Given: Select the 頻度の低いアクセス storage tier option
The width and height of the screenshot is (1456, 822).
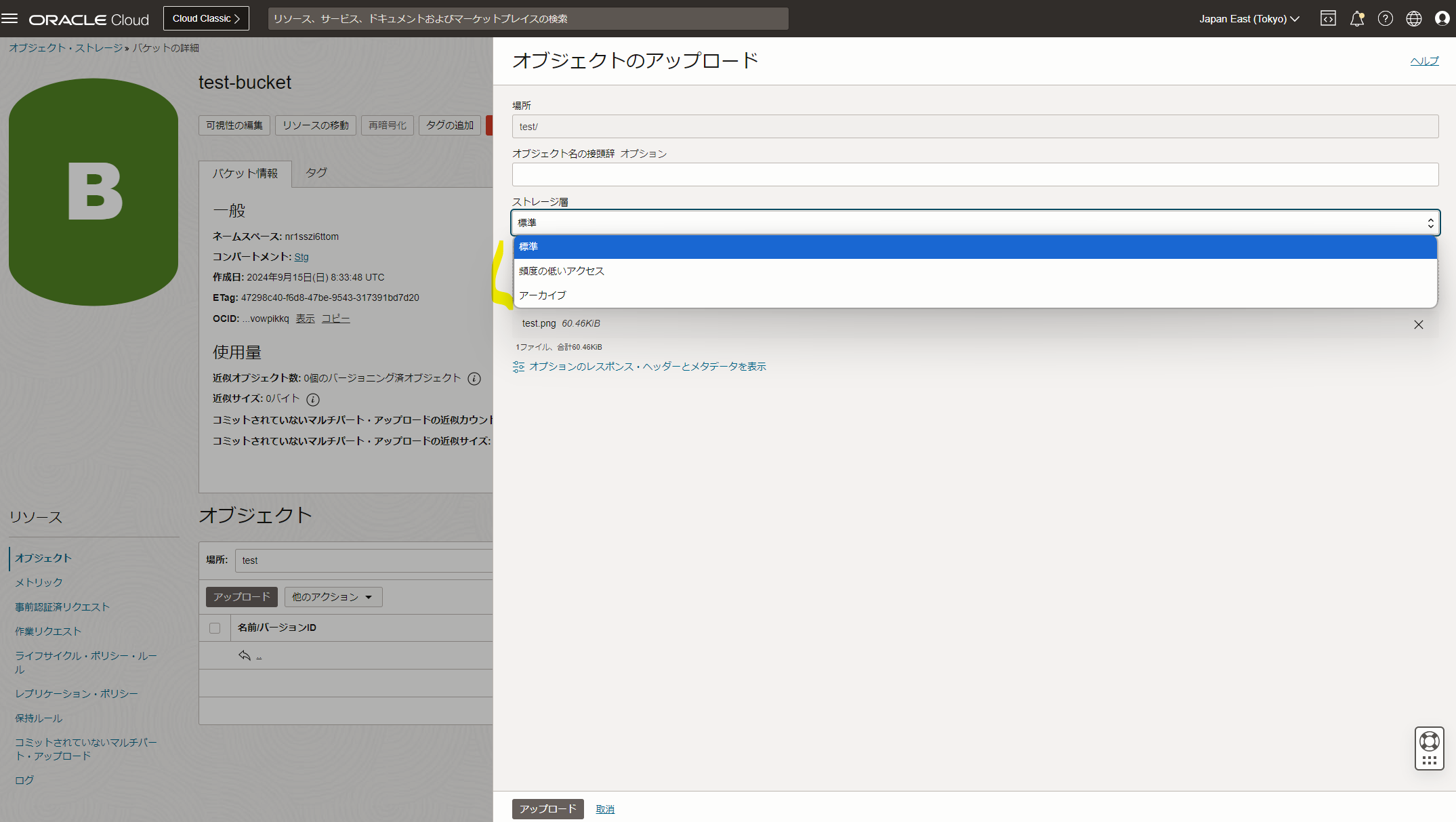Looking at the screenshot, I should [561, 271].
